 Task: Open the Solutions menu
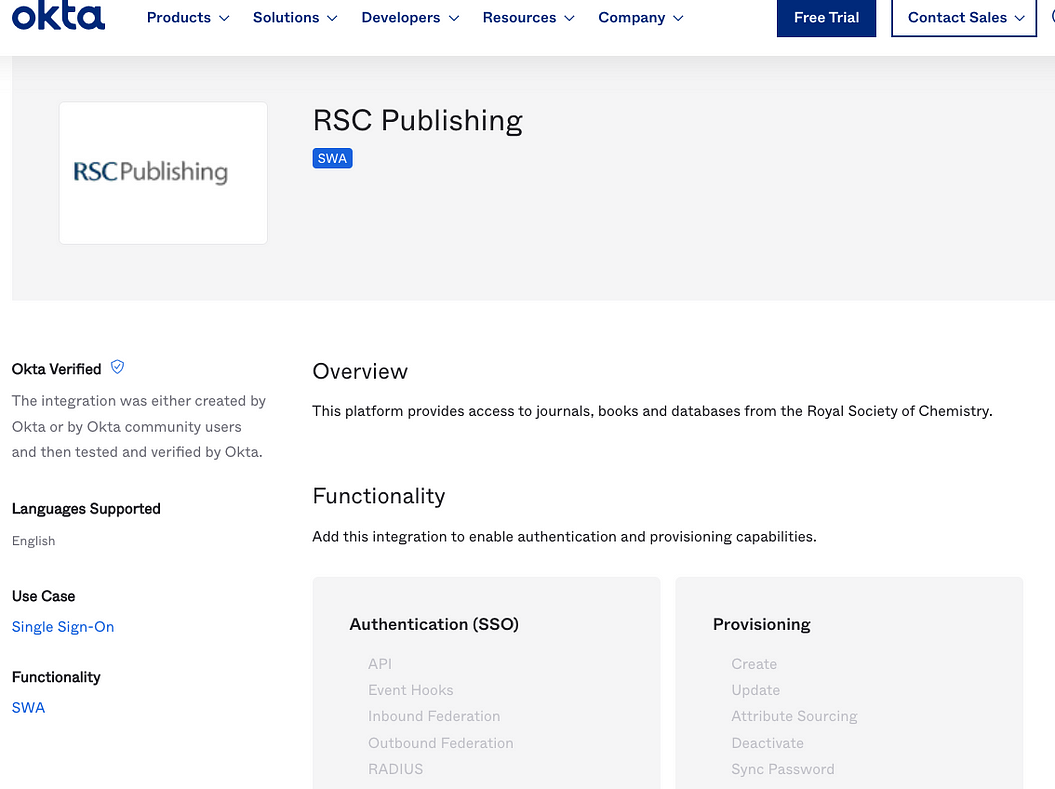click(x=295, y=17)
